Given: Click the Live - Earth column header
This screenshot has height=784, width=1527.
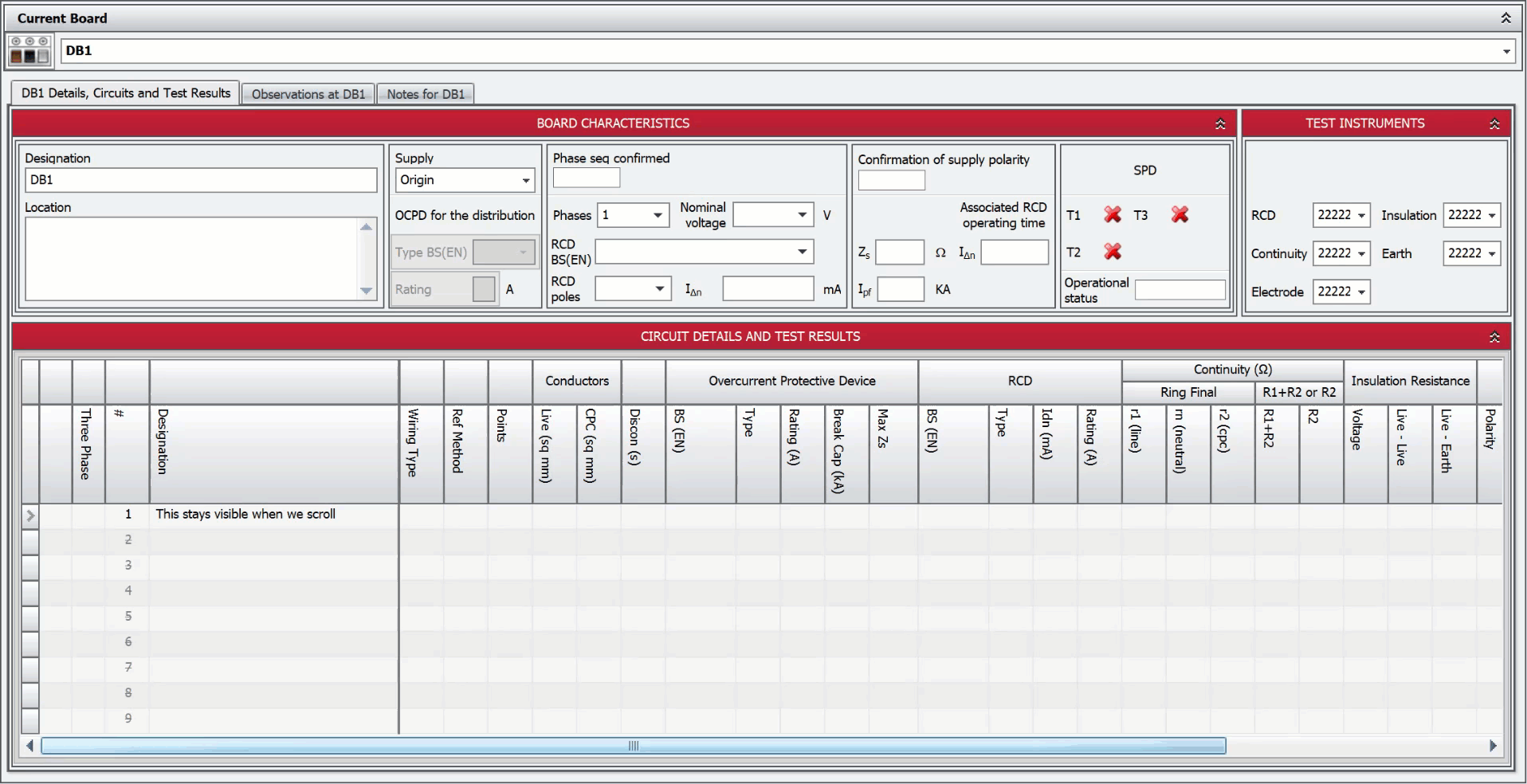Looking at the screenshot, I should coord(1454,454).
